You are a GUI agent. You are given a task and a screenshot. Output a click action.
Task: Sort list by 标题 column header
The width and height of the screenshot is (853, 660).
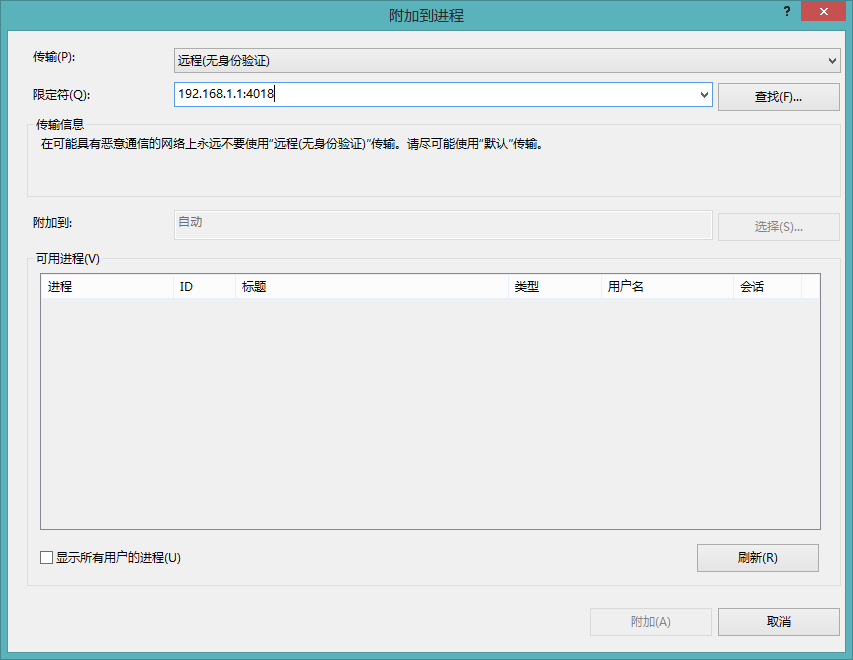click(x=370, y=287)
